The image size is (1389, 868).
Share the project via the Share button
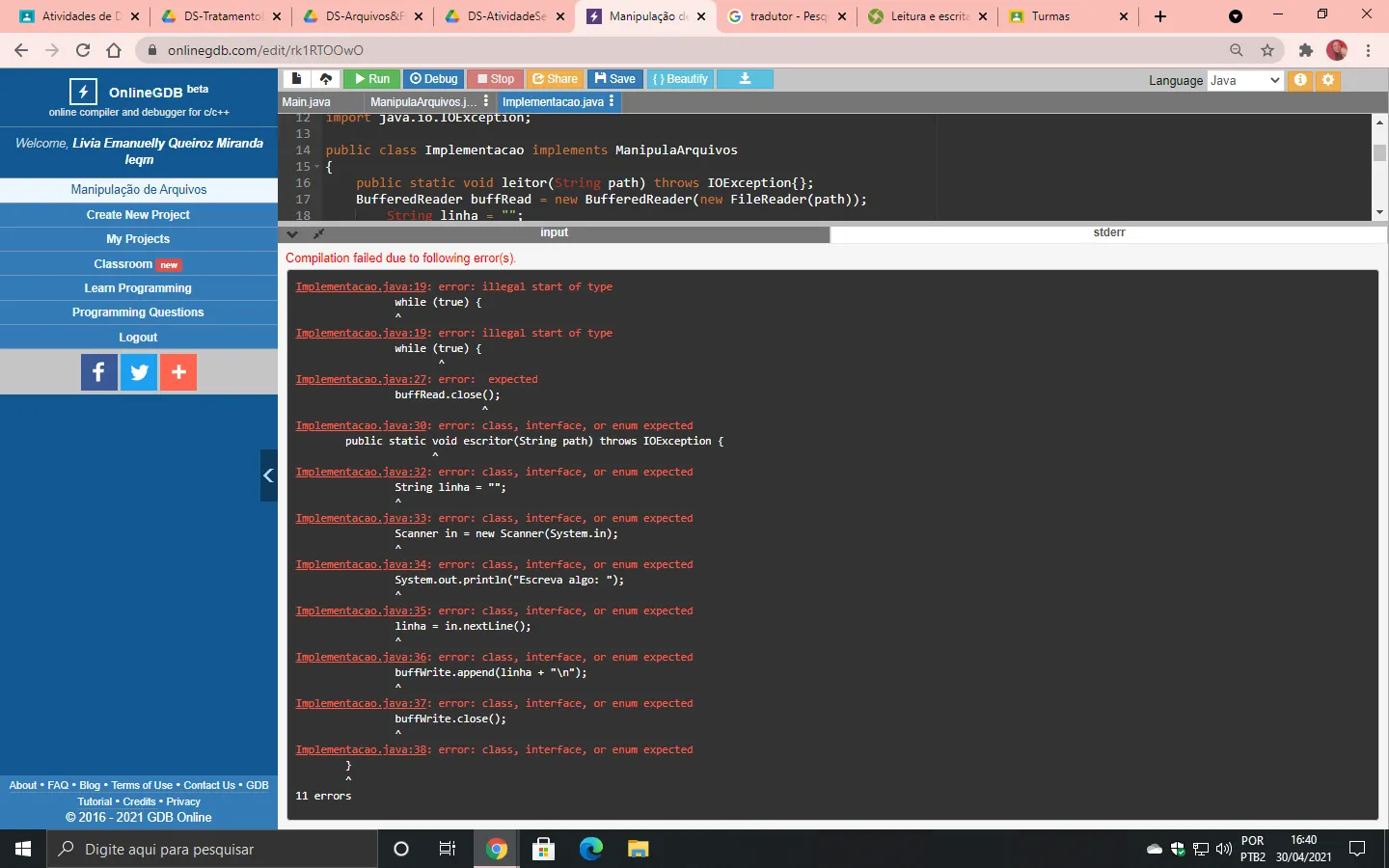click(x=556, y=79)
